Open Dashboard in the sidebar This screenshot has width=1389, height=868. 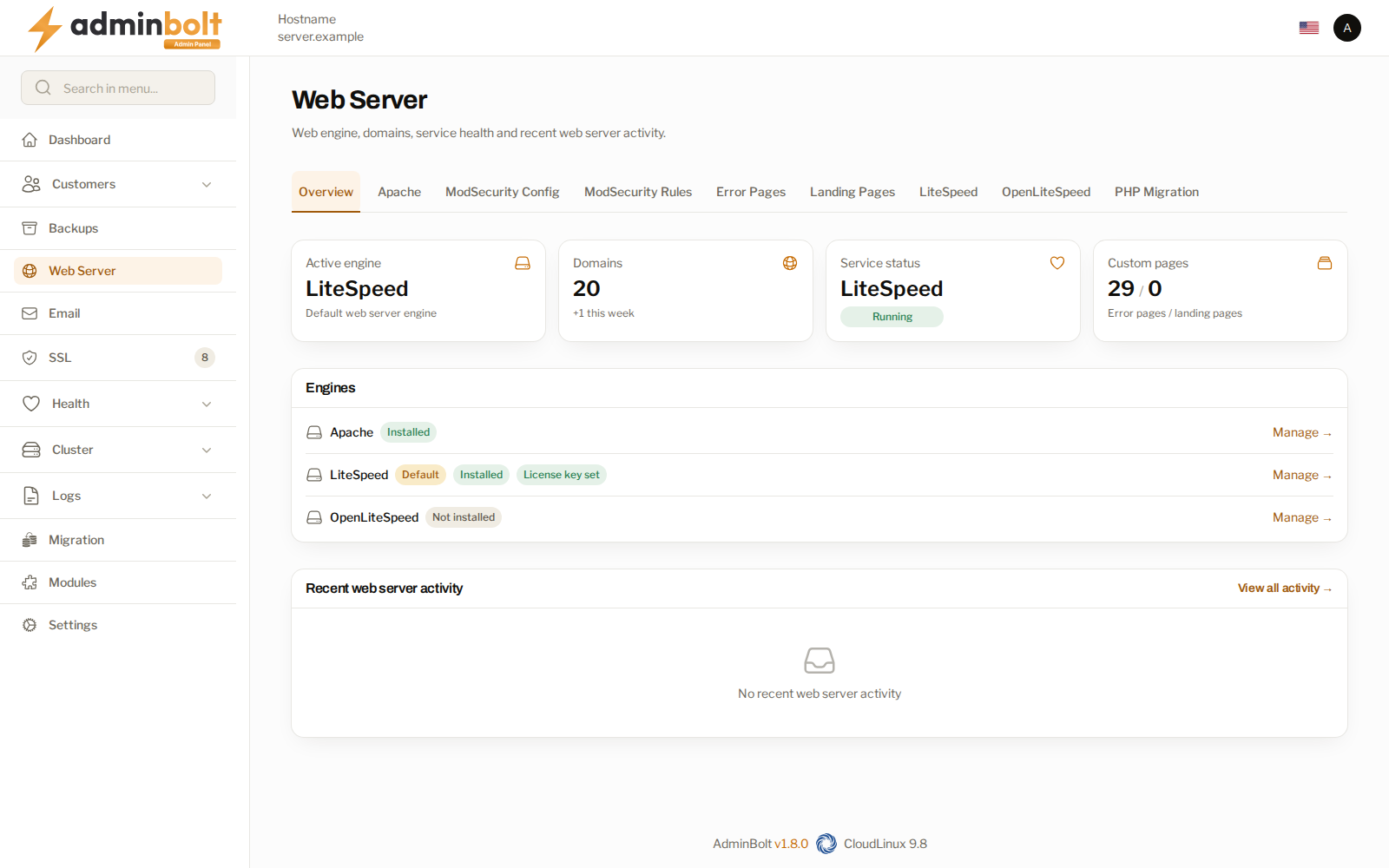118,140
